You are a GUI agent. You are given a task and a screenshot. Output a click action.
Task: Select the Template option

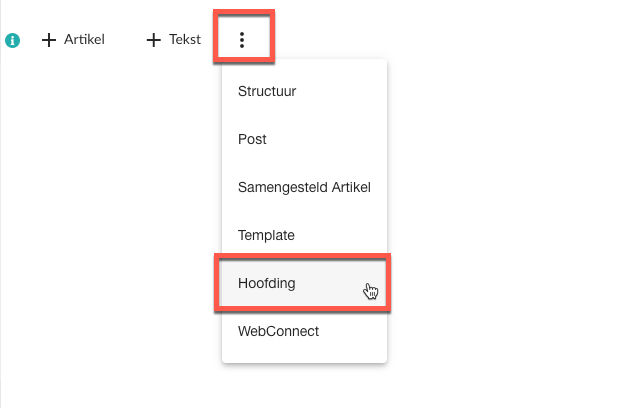pos(304,235)
